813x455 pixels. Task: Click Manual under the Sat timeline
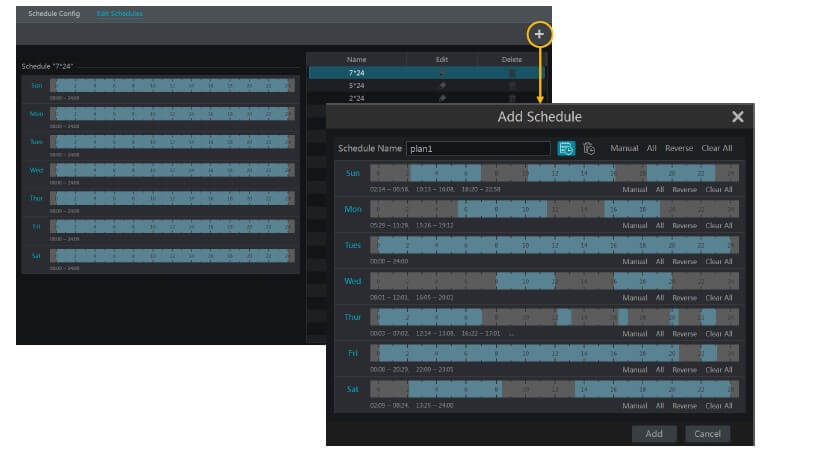pos(635,406)
